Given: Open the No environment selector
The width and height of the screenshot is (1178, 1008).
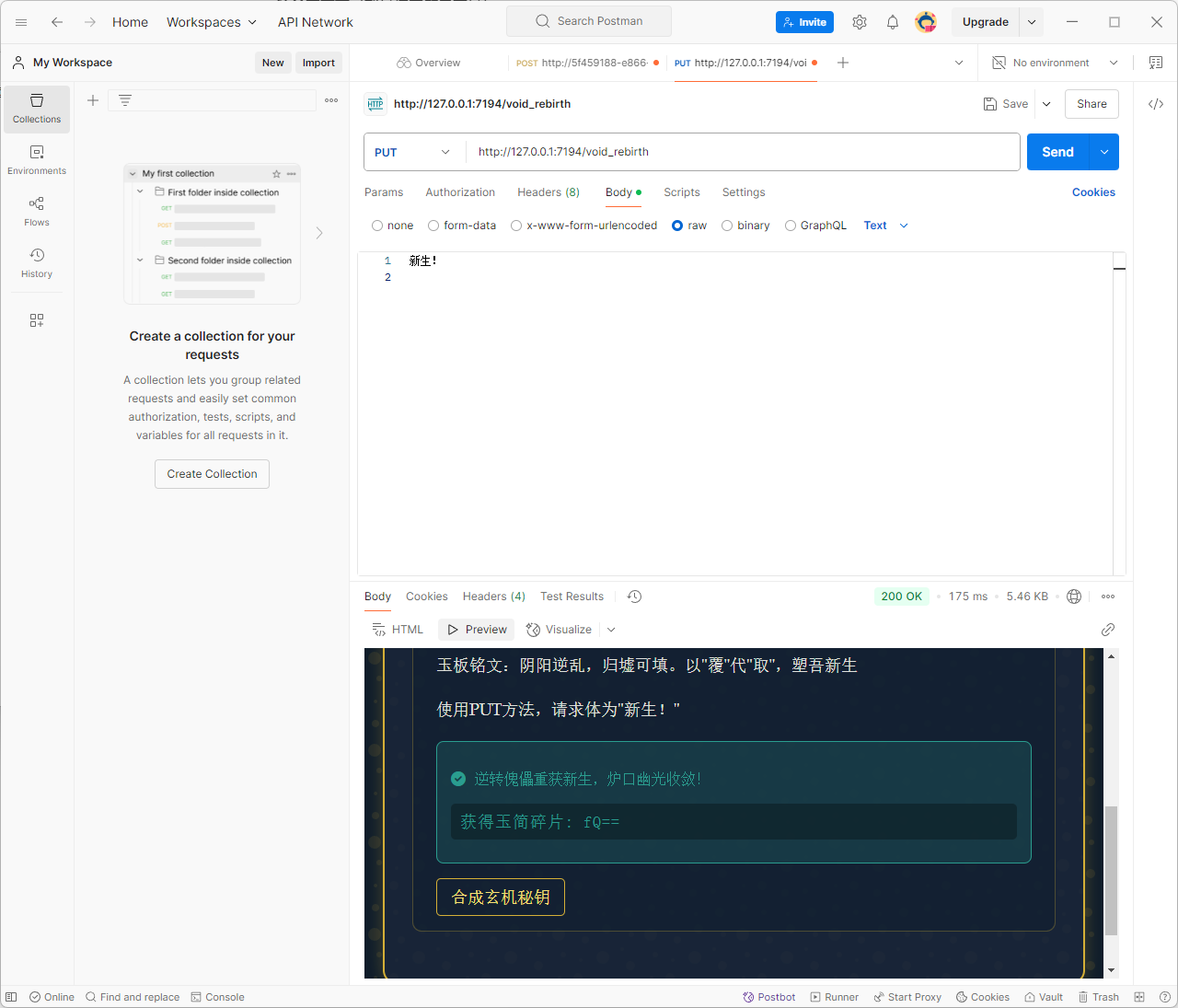Looking at the screenshot, I should [x=1055, y=63].
